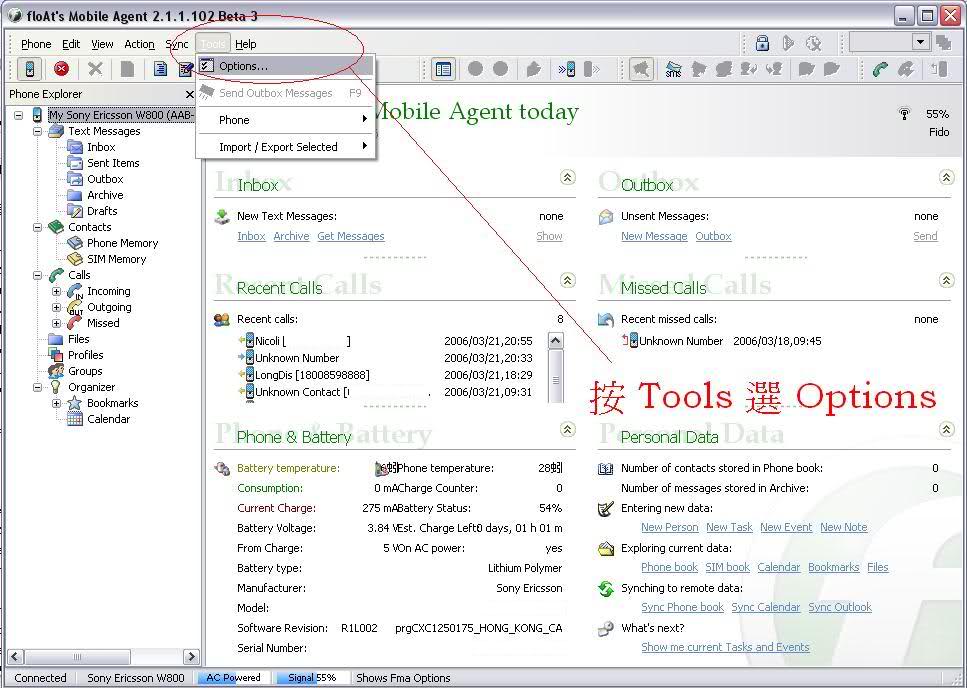The height and width of the screenshot is (688, 967).
Task: Expand the Incoming calls tree node
Action: coord(57,291)
